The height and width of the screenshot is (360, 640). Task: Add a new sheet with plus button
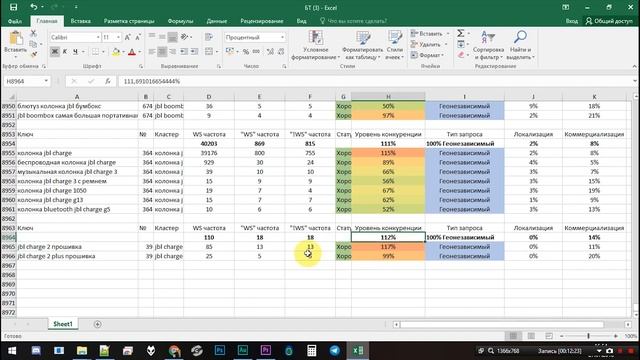[x=97, y=324]
